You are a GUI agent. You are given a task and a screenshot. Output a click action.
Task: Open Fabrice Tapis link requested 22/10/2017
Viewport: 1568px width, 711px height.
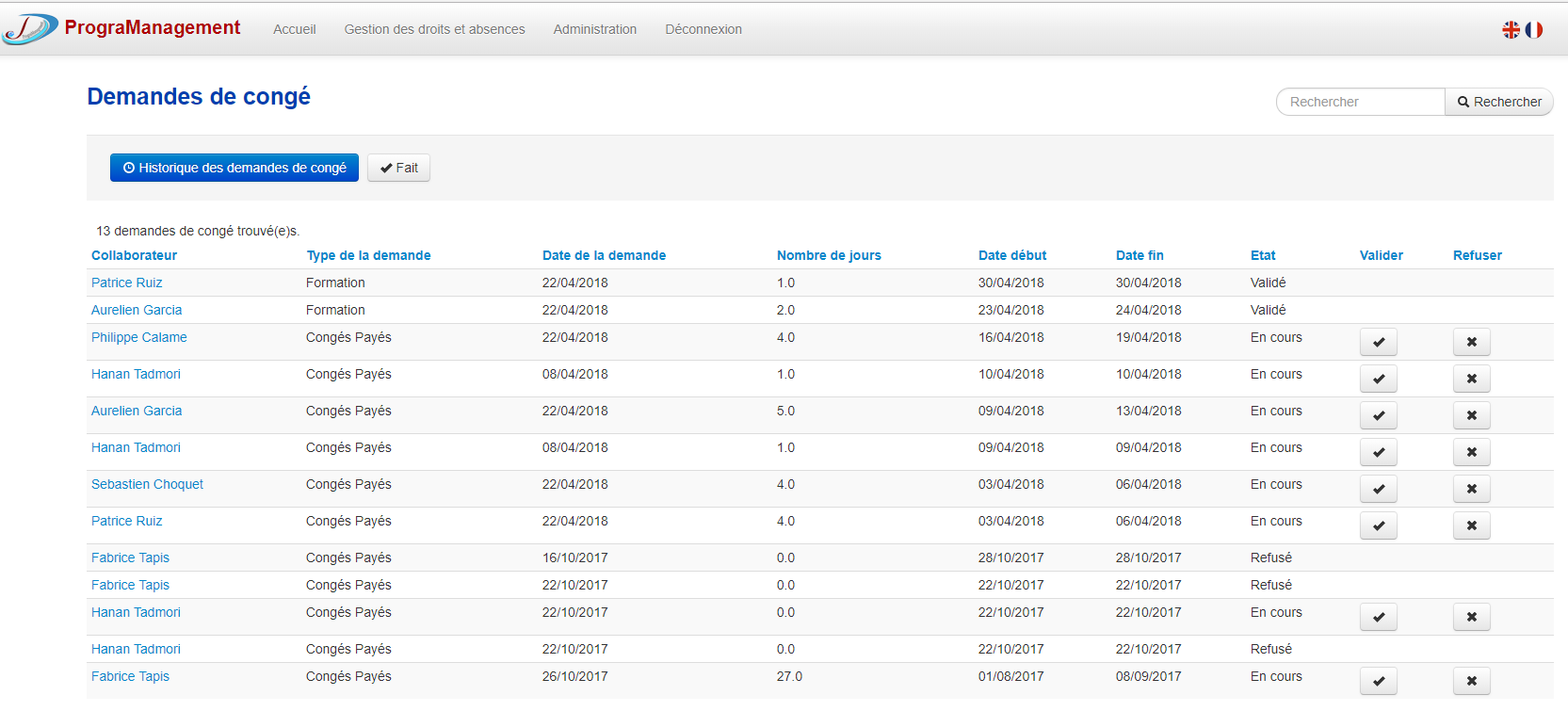[130, 585]
